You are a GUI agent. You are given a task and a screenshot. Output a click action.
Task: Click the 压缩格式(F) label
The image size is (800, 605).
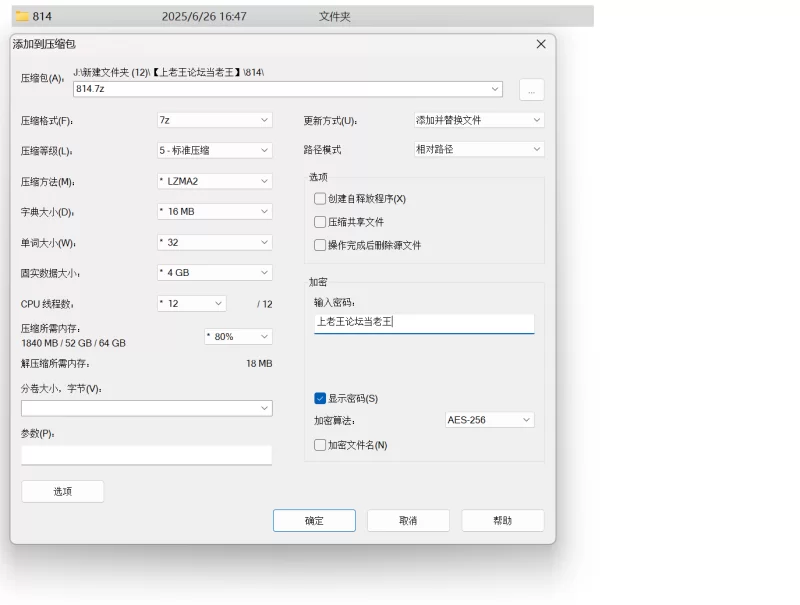pyautogui.click(x=47, y=121)
